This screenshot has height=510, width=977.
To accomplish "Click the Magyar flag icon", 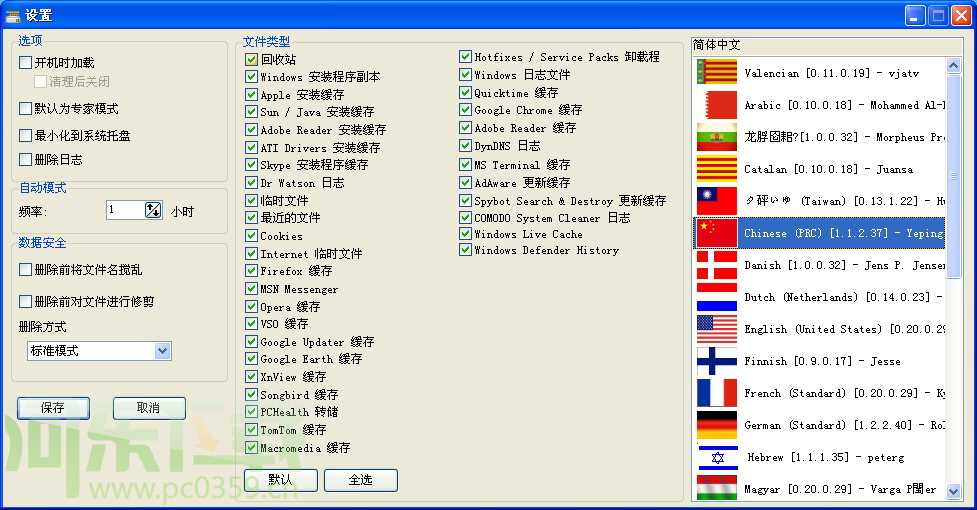I will (x=717, y=488).
